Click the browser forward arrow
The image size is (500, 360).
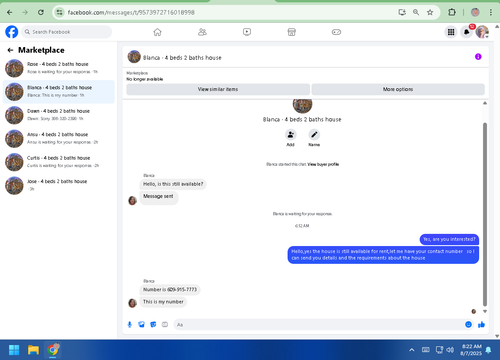tap(25, 12)
